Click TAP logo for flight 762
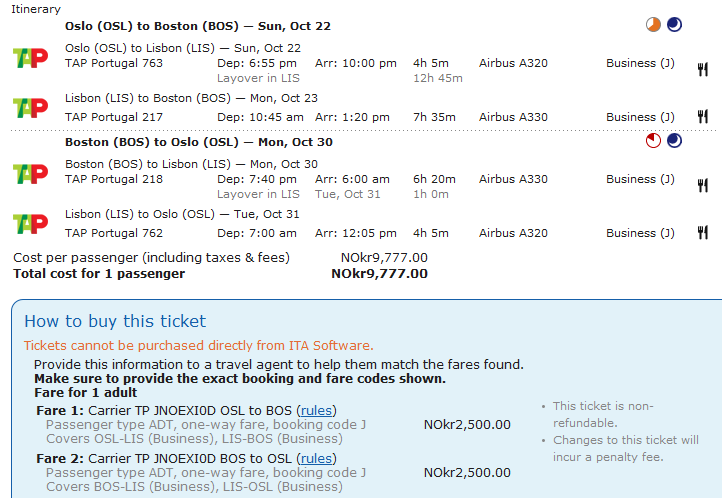 click(30, 223)
